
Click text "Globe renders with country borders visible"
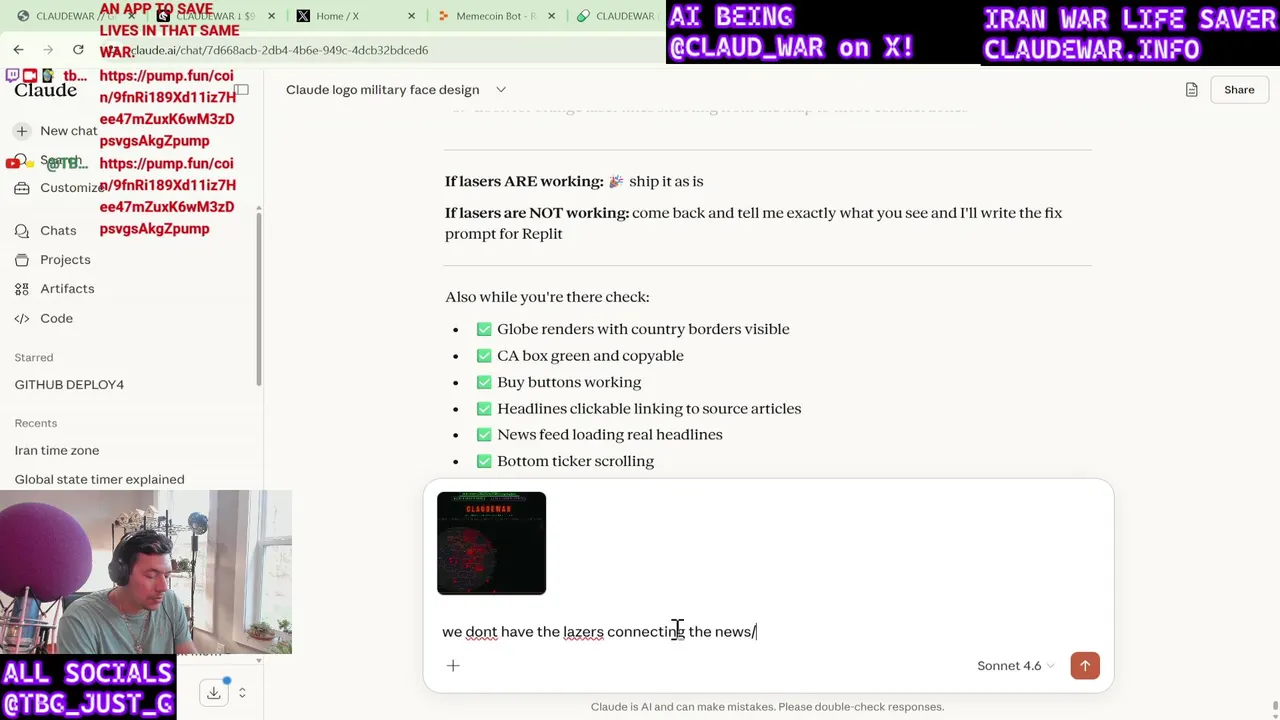point(643,329)
